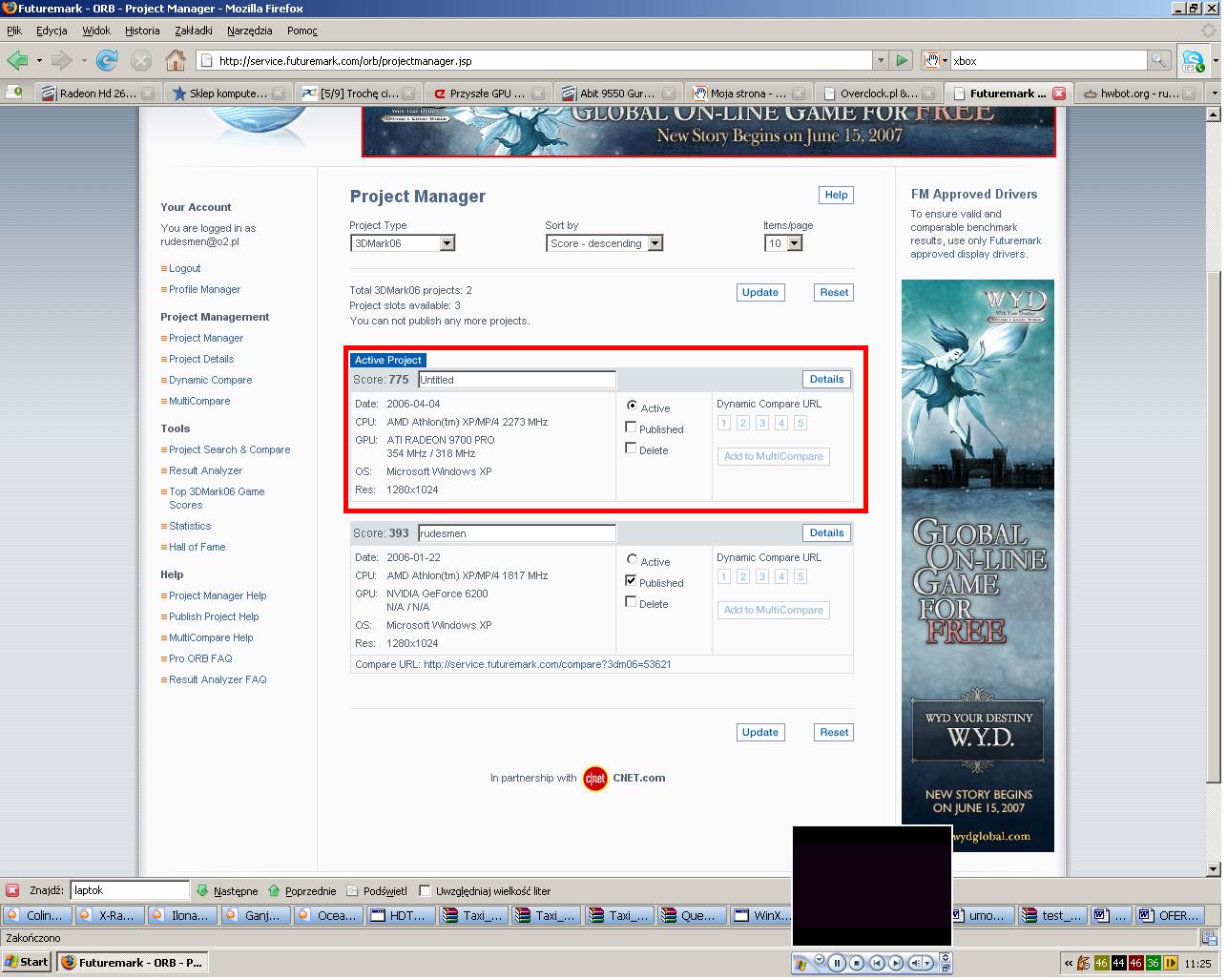Open the Compare URL link for rudesmen
The width and height of the screenshot is (1227, 980).
[548, 664]
